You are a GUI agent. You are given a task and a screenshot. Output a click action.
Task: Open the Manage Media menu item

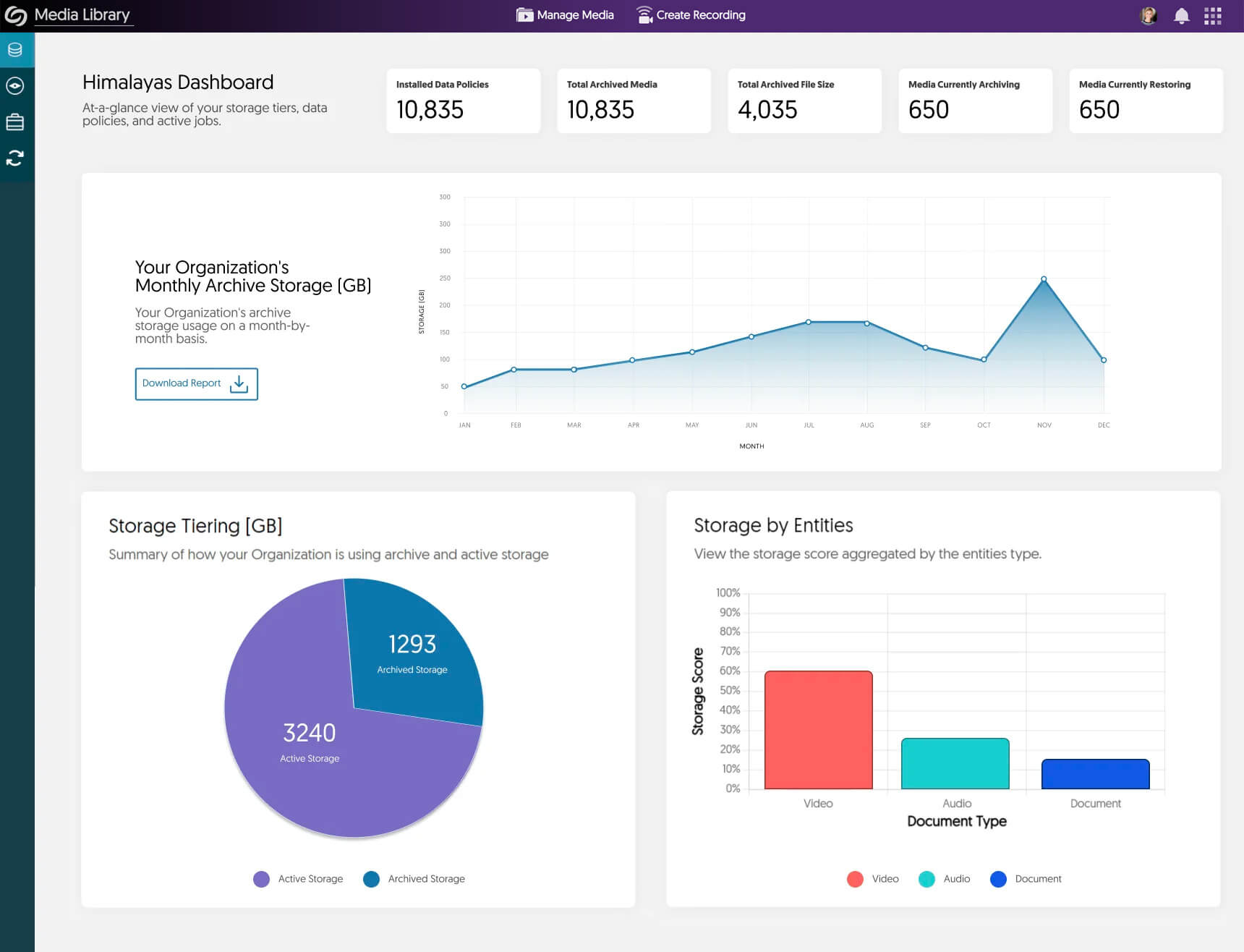(565, 15)
